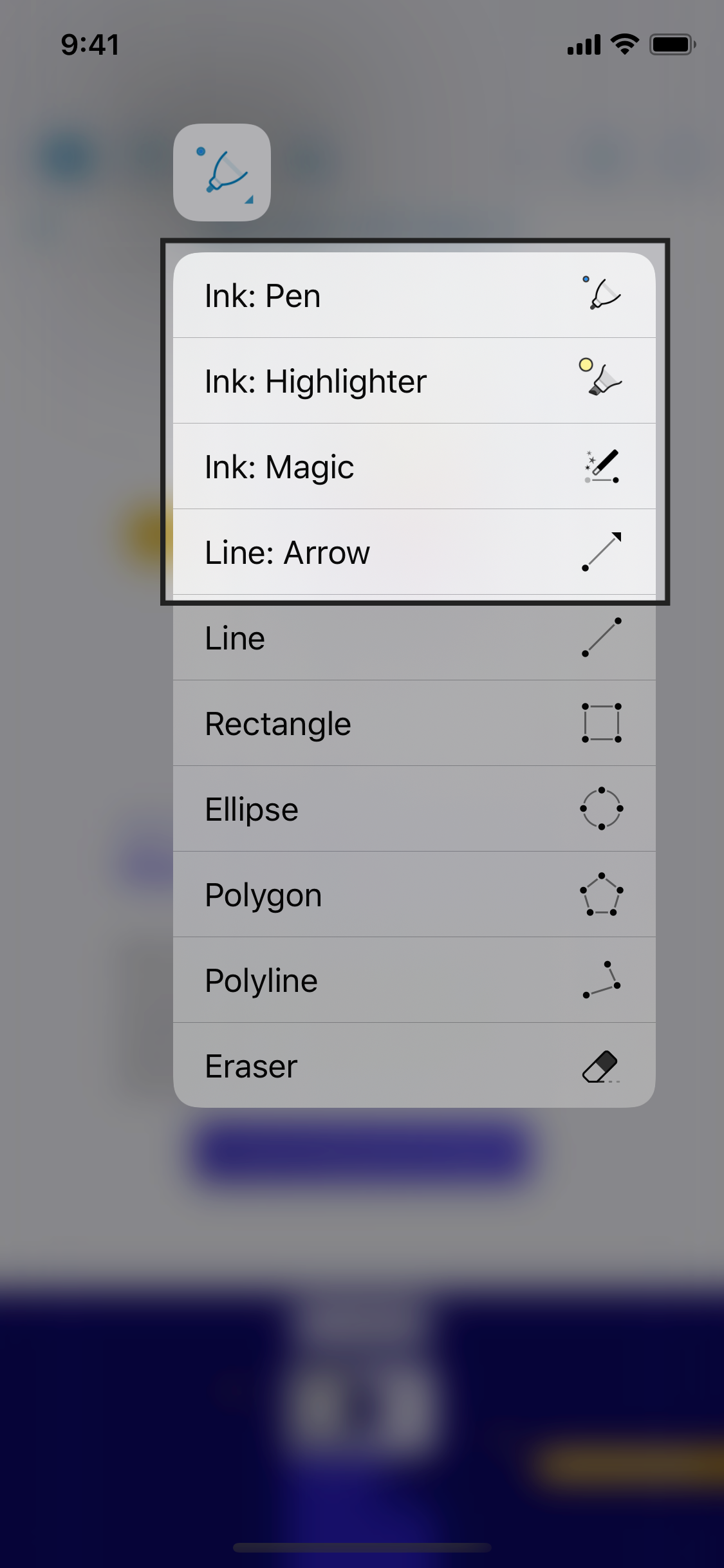
Task: Tap the rectangle shape icon
Action: 600,722
